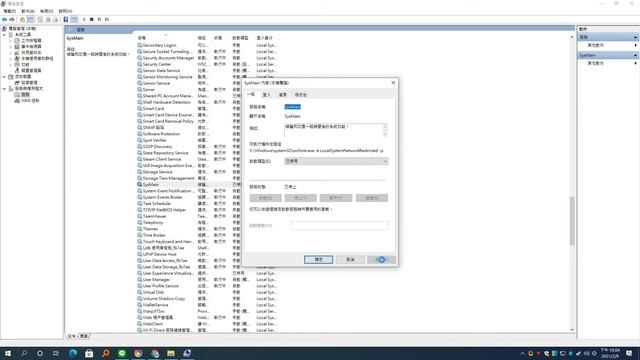Switch to the Recovery (復原) tab
This screenshot has width=640, height=360.
coord(282,95)
